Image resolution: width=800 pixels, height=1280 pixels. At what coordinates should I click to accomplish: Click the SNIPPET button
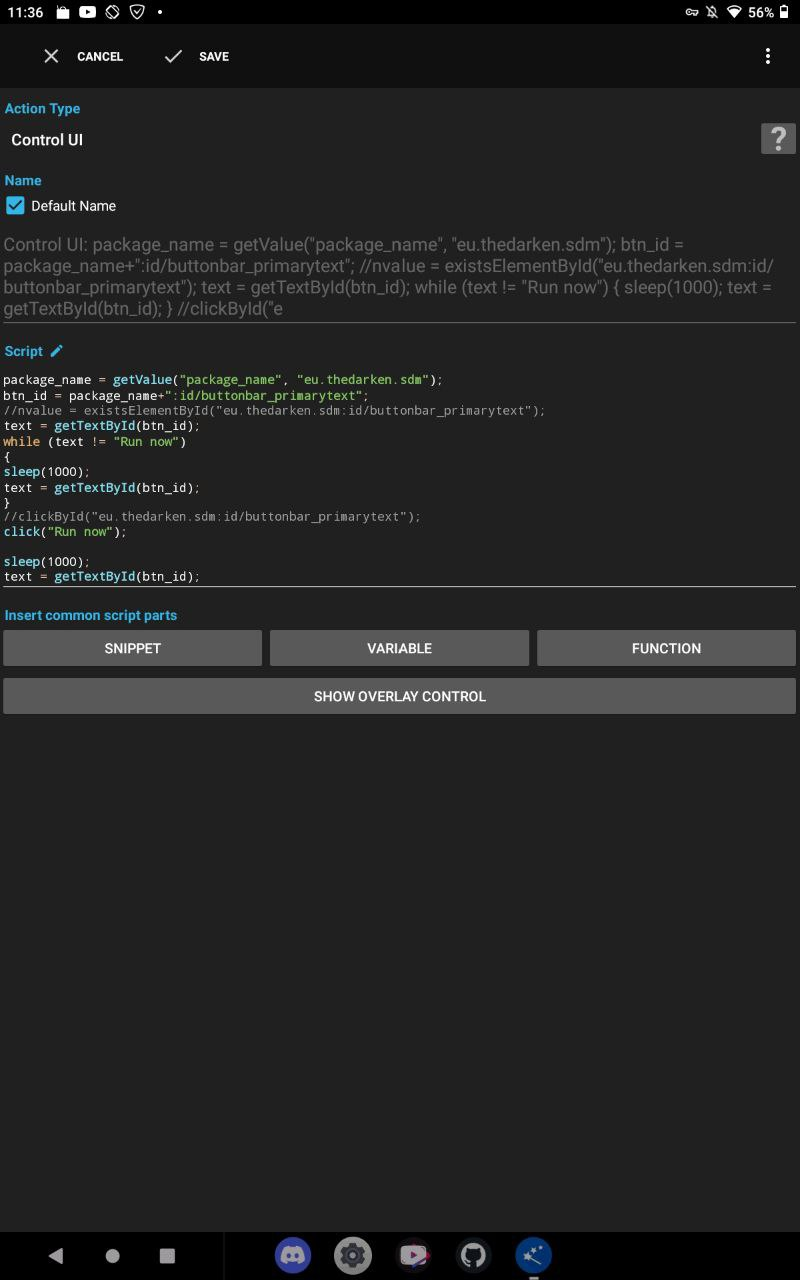[x=133, y=648]
